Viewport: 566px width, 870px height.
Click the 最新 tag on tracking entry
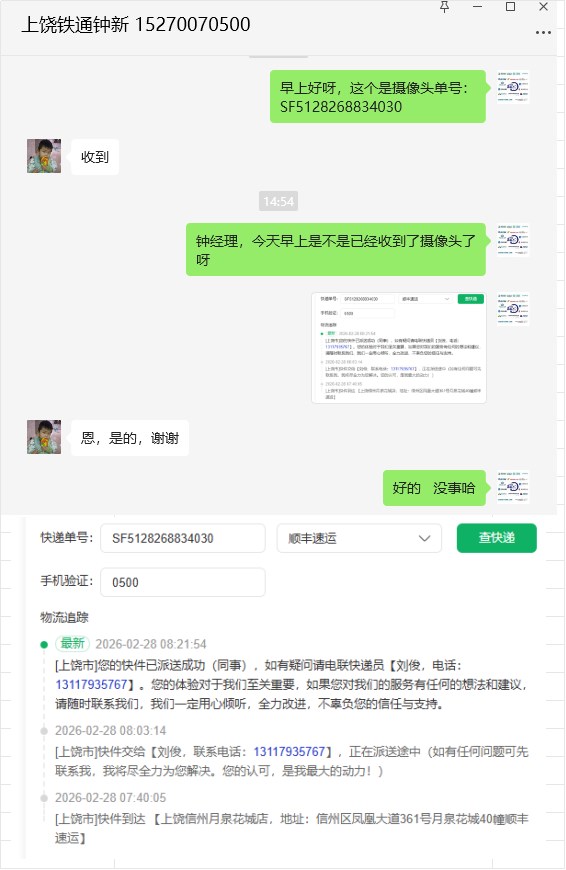click(73, 644)
